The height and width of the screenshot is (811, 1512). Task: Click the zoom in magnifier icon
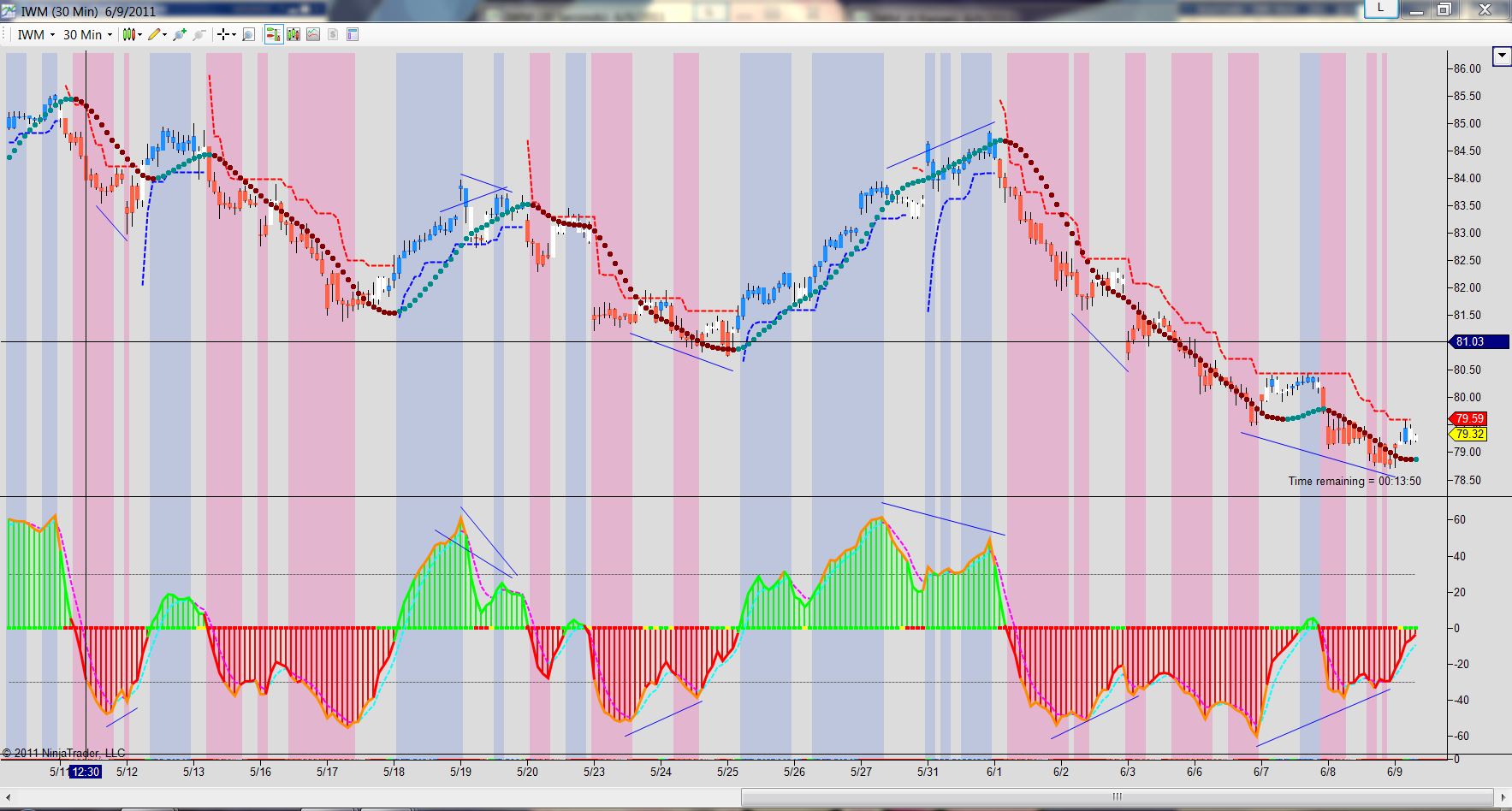pyautogui.click(x=180, y=34)
